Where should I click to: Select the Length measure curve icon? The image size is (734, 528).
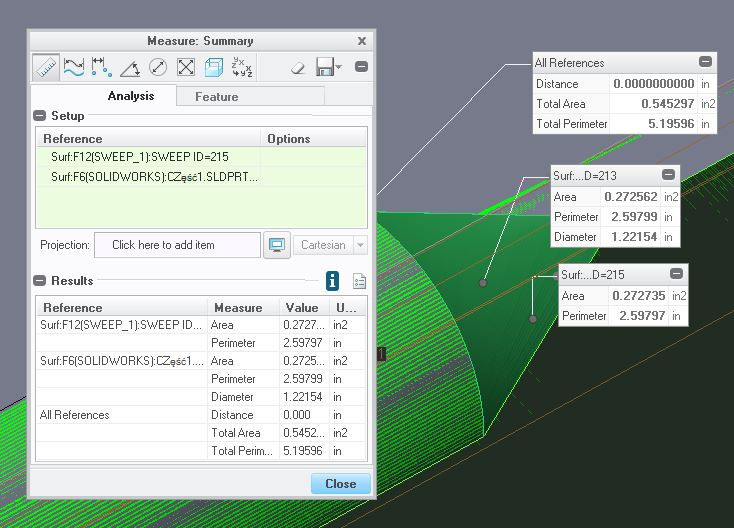tap(73, 67)
